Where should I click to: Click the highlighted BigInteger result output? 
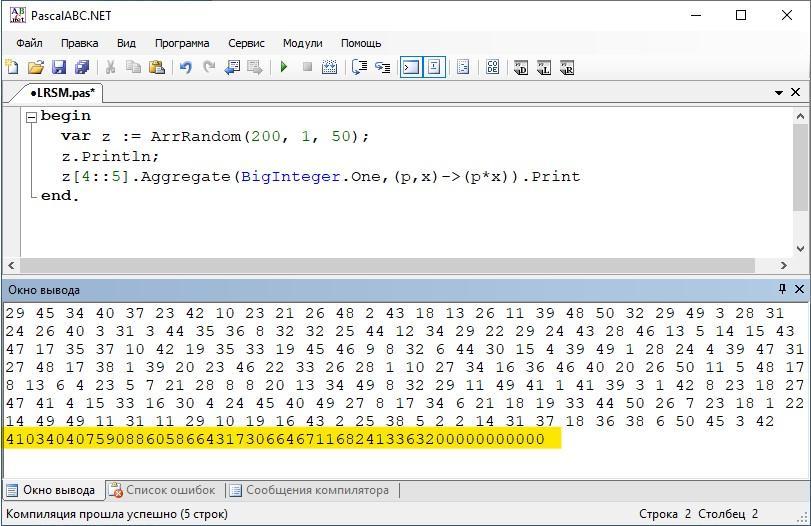click(x=275, y=439)
